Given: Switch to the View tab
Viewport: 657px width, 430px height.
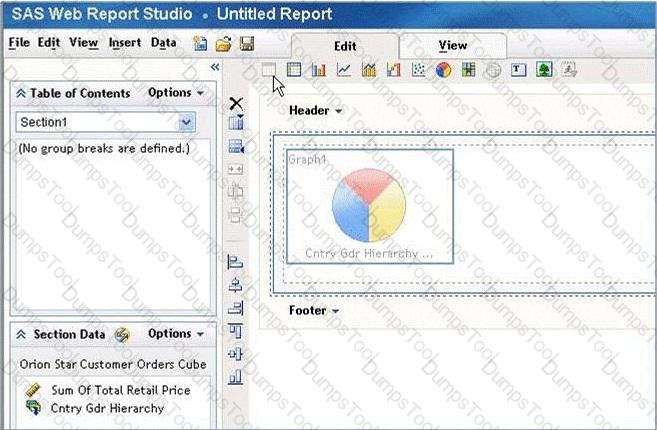Looking at the screenshot, I should tap(453, 46).
